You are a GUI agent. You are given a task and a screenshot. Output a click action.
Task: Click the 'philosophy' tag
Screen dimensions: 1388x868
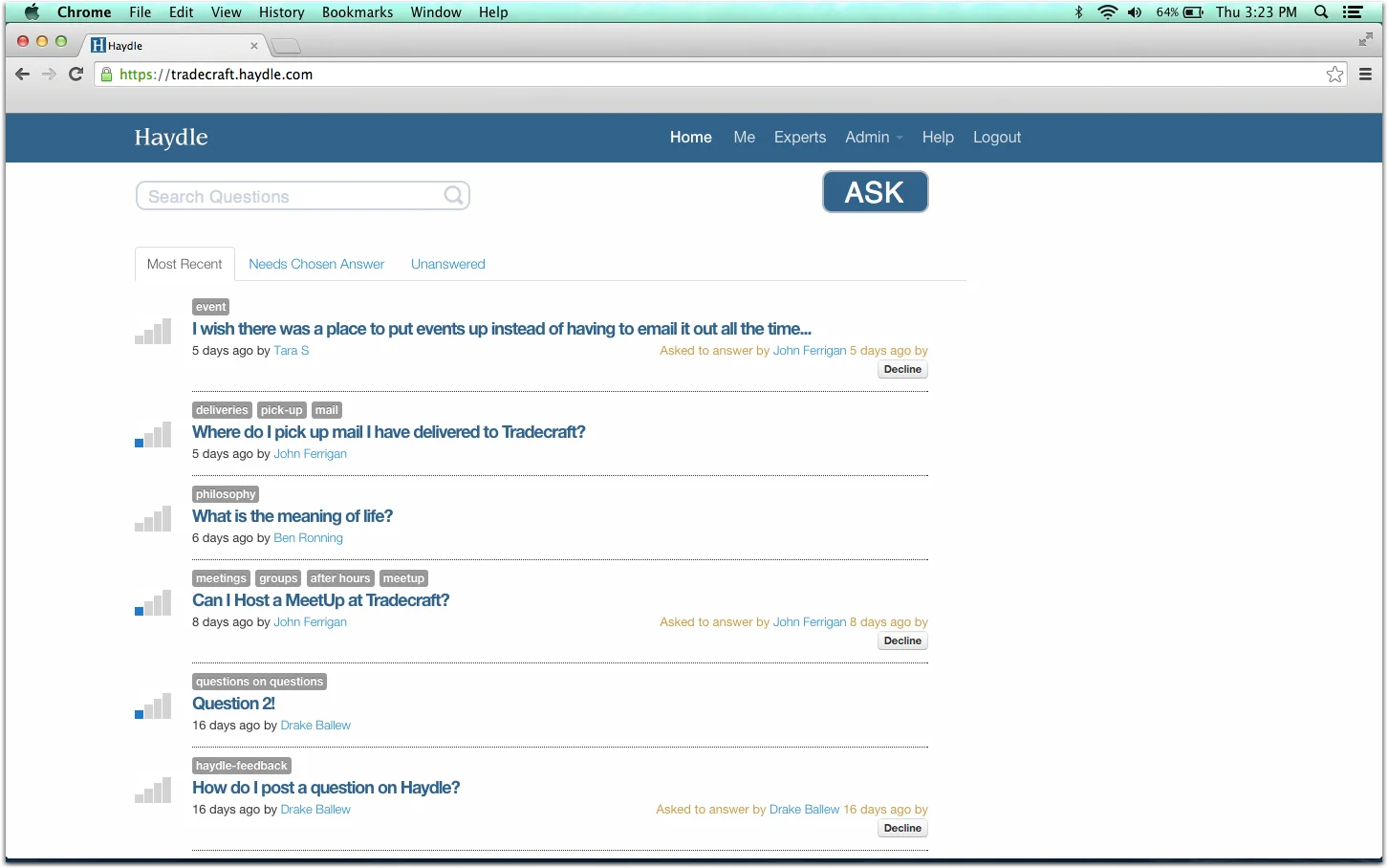(x=226, y=494)
